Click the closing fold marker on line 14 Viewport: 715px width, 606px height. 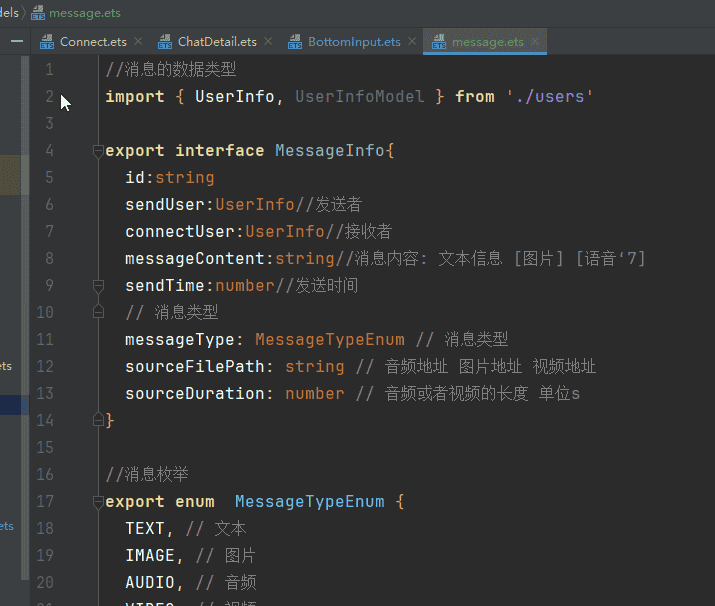pyautogui.click(x=98, y=420)
